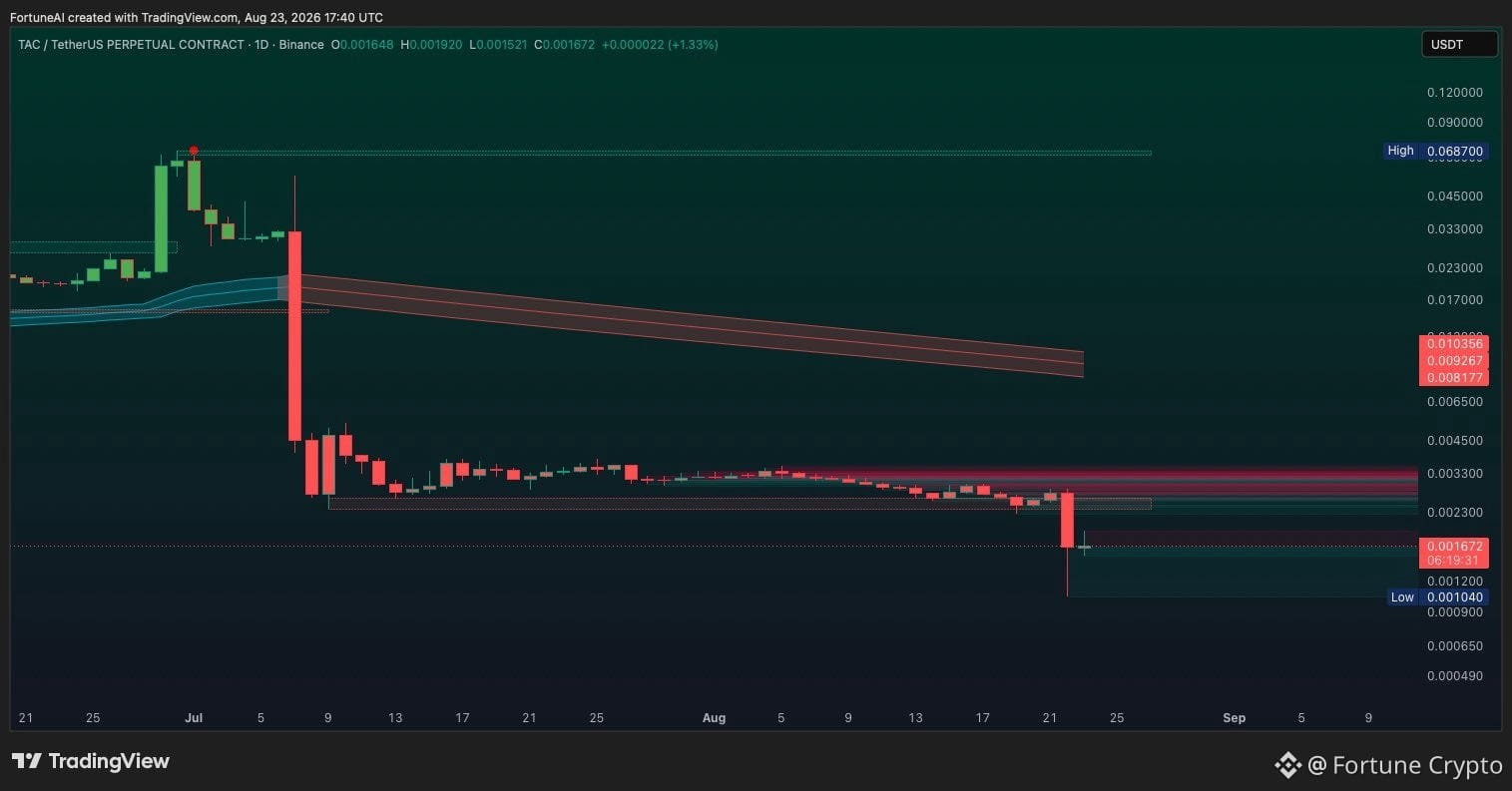
Task: Click the 0.002300 price axis label
Action: 1455,512
